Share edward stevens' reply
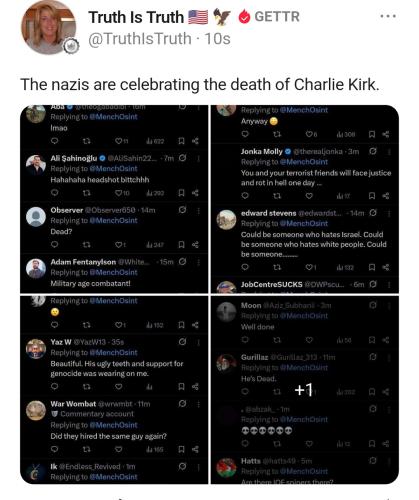 386,267
